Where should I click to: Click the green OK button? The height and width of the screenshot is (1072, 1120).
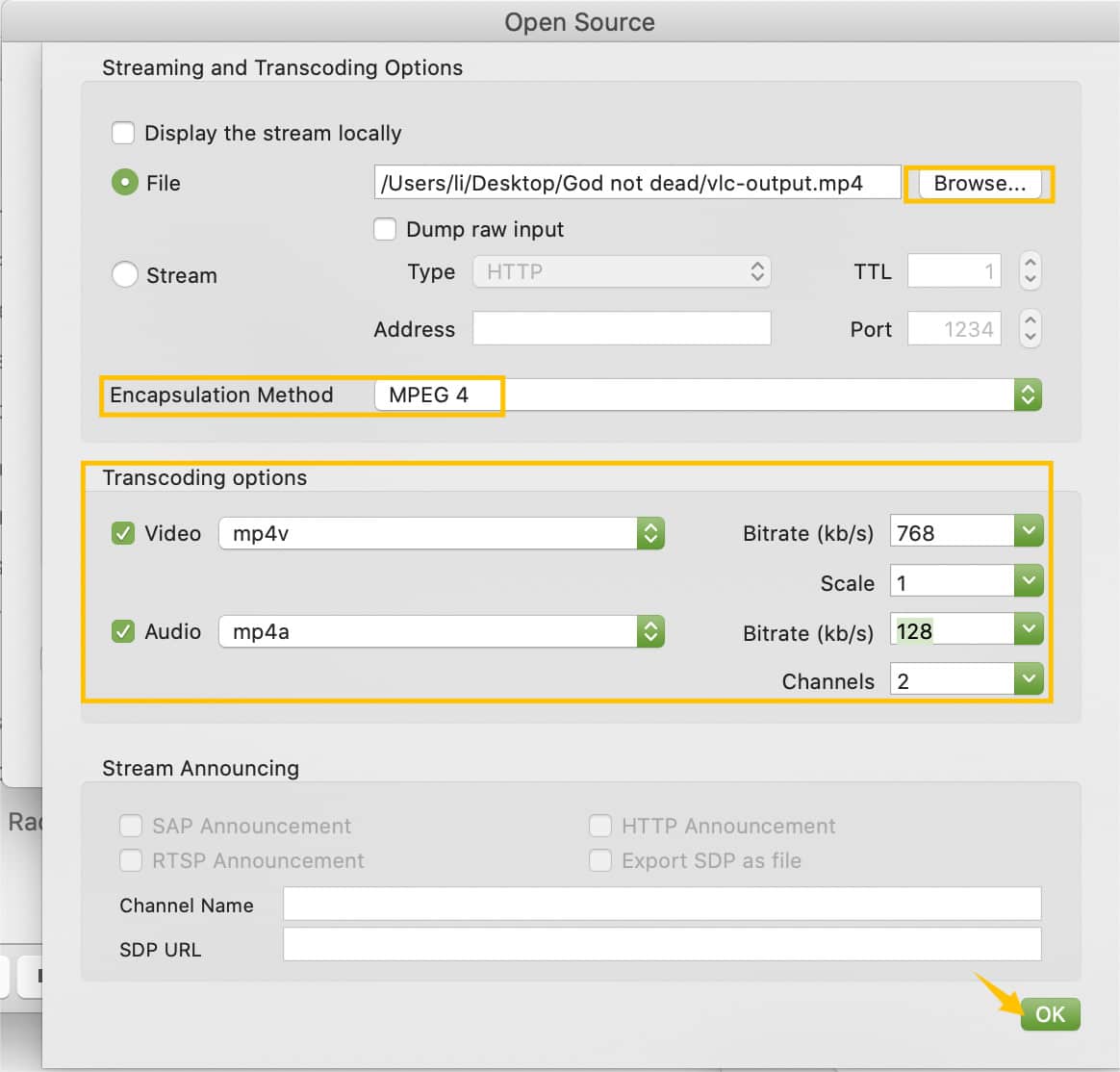(1050, 1014)
